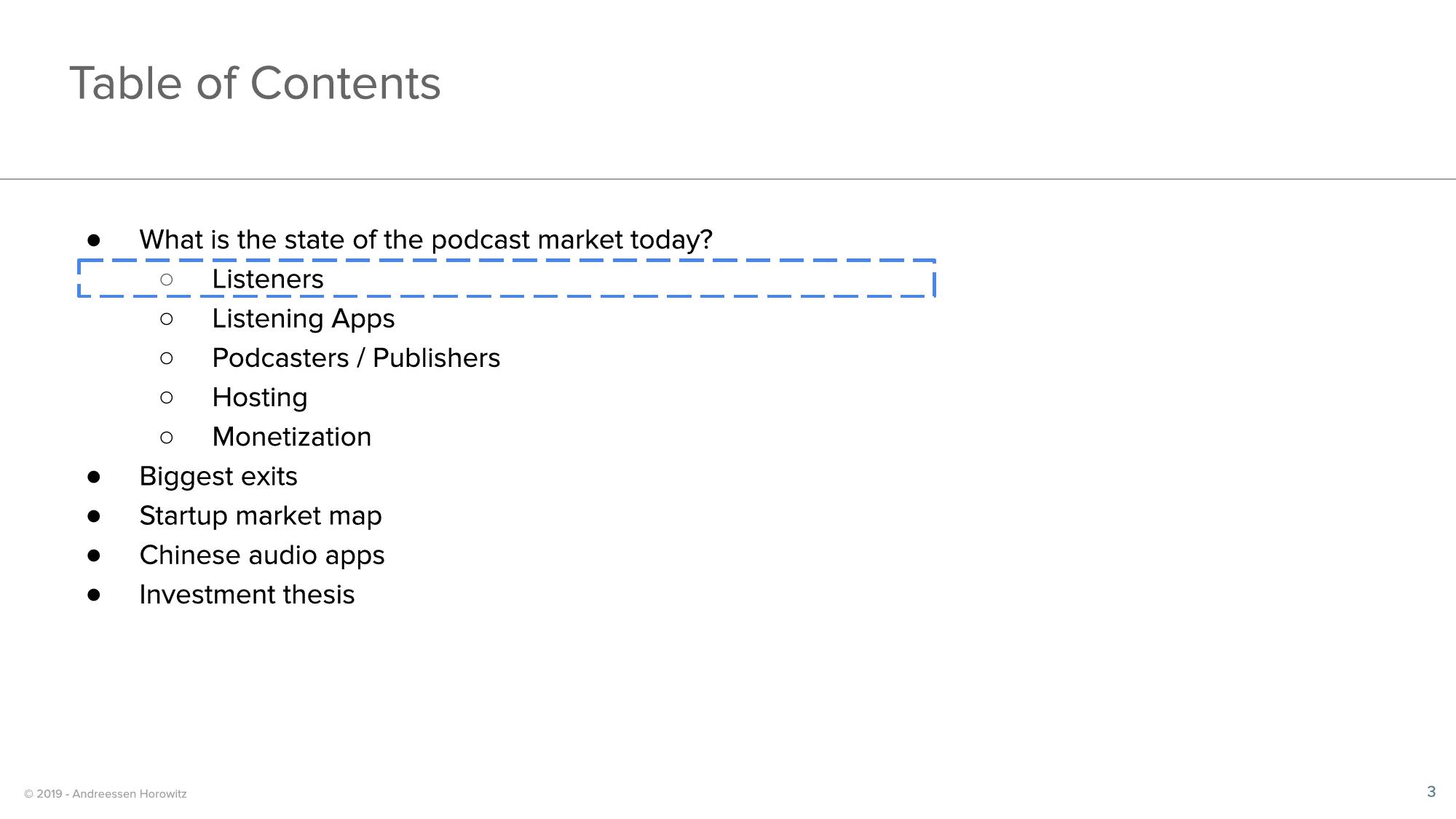
Task: Select 'What is the state of the podcast market today?'
Action: tap(425, 239)
